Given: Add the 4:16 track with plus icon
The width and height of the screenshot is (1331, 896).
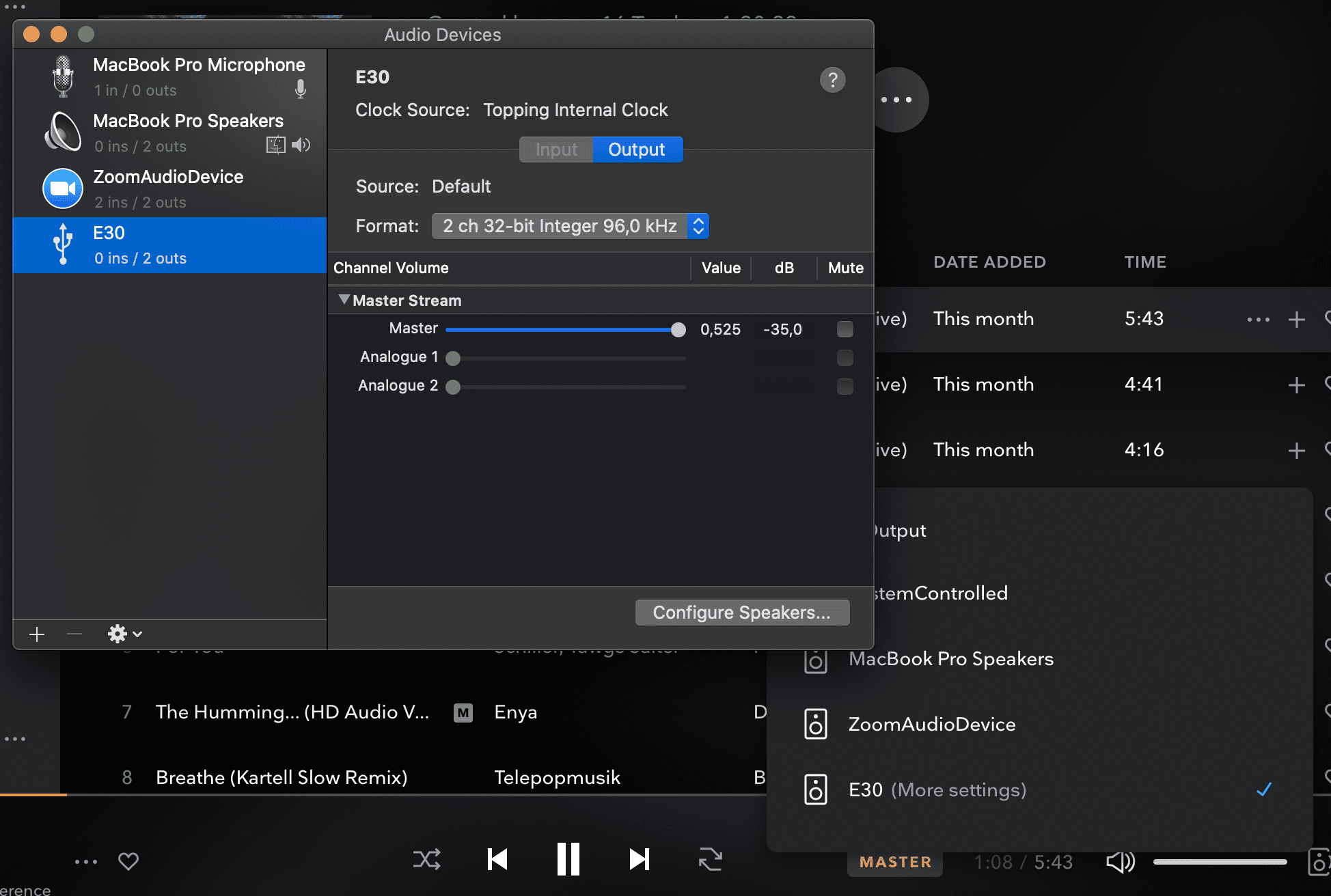Looking at the screenshot, I should 1296,451.
